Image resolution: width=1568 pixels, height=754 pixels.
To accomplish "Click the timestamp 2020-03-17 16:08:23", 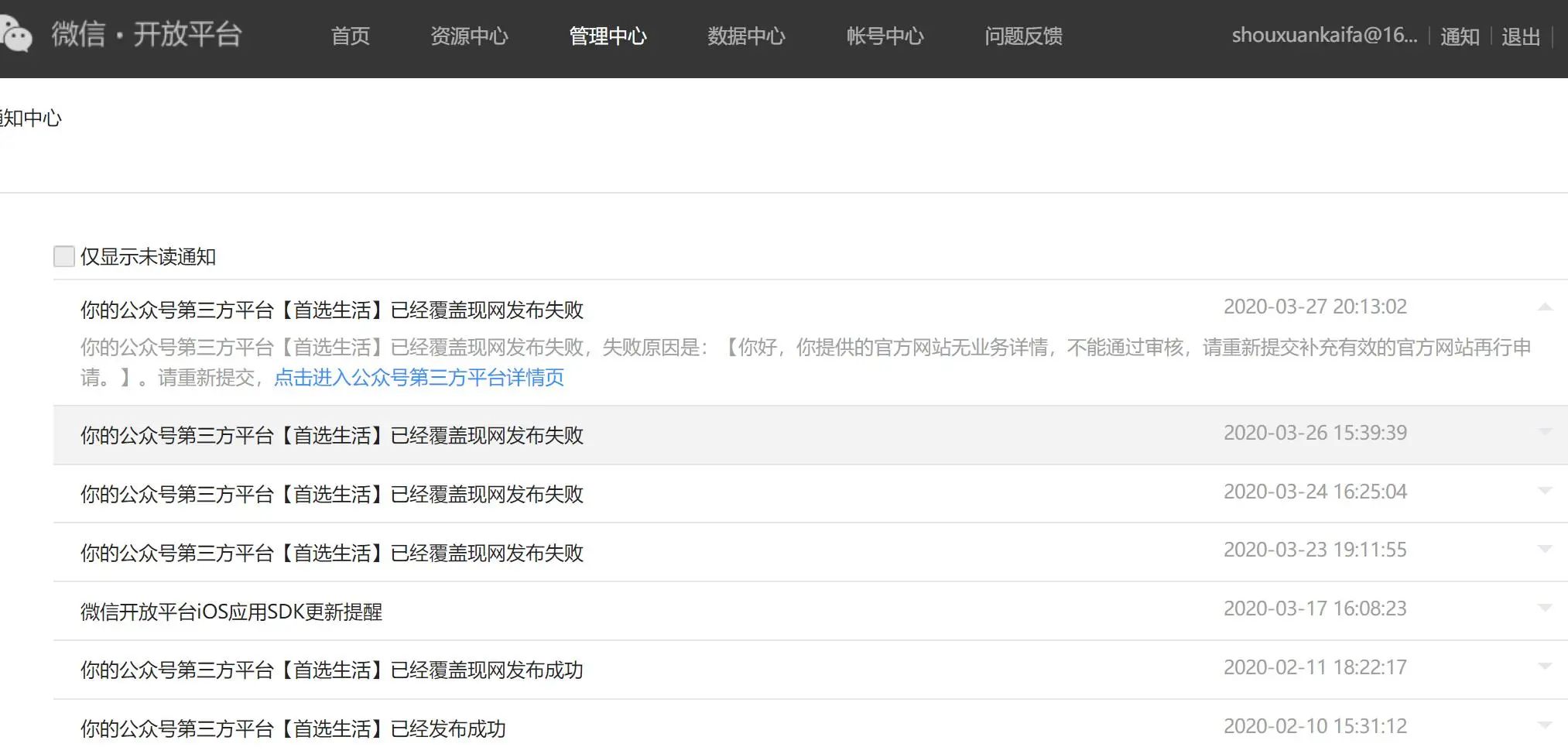I will pyautogui.click(x=1315, y=608).
